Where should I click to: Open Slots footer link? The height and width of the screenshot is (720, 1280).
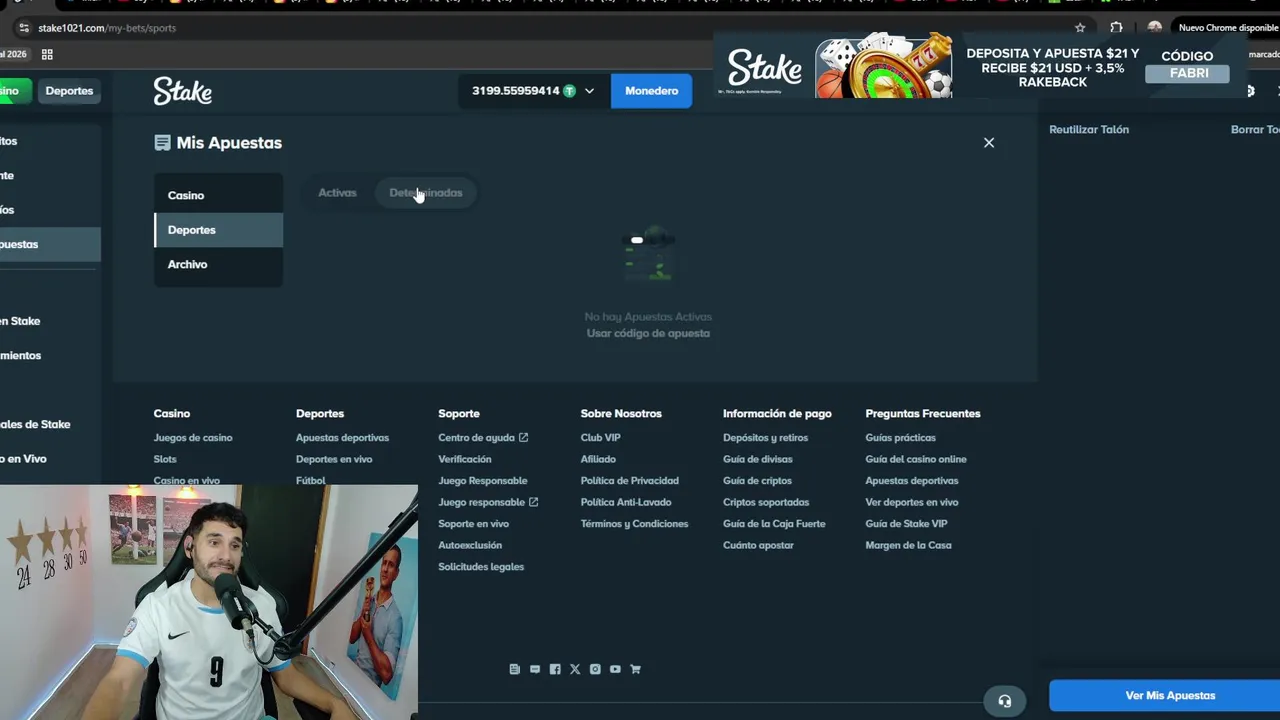(x=165, y=459)
